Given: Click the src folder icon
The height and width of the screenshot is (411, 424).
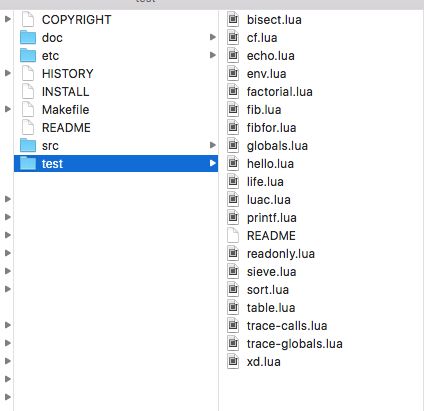Looking at the screenshot, I should [x=28, y=145].
